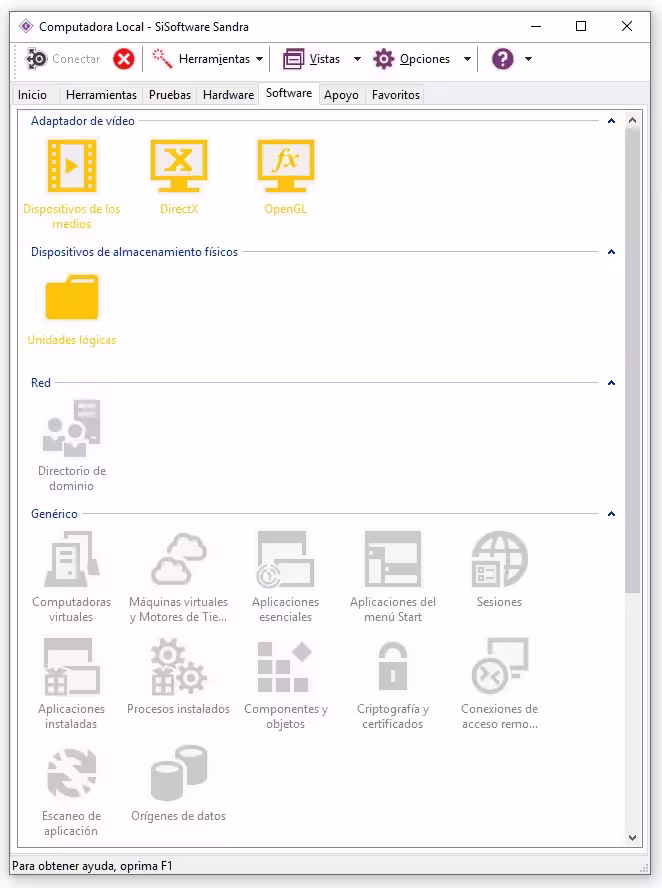
Task: Open Escaneo de aplicación icon
Action: [72, 773]
